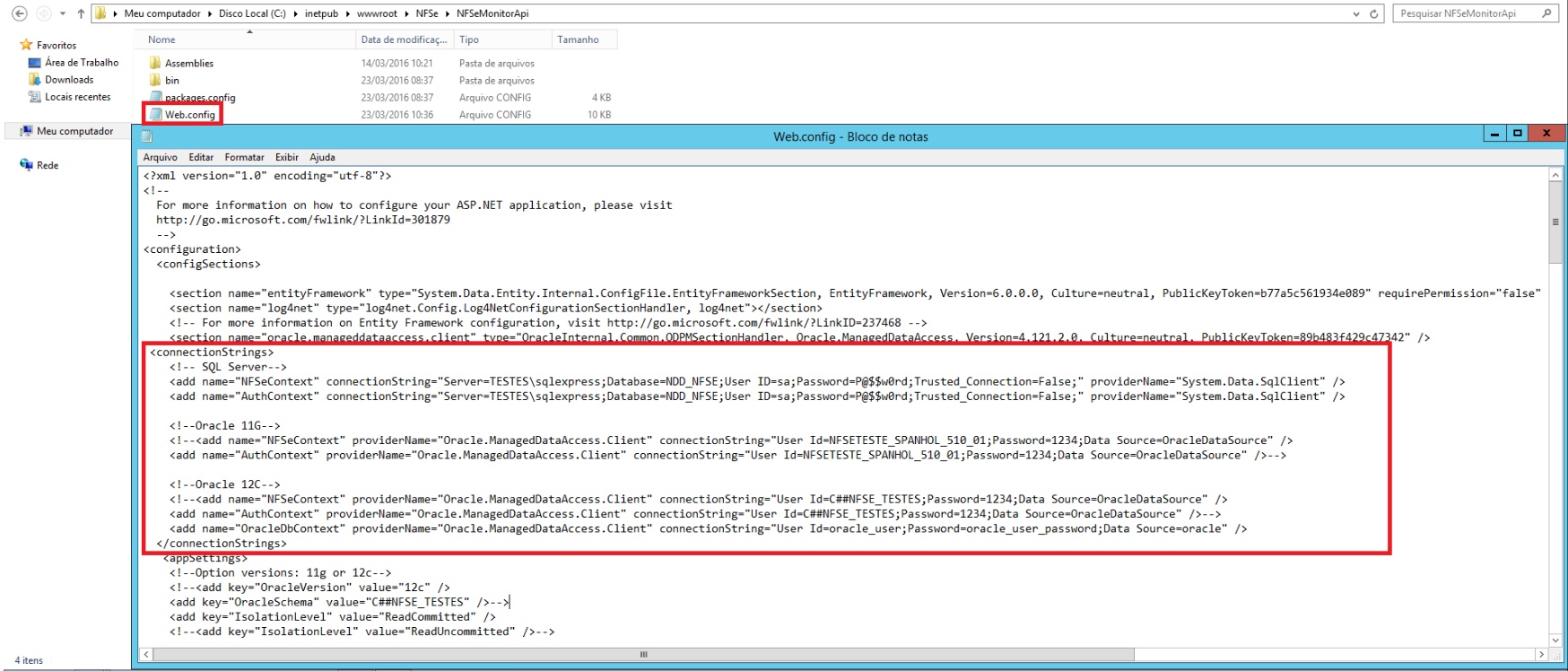Click the Locais recentes icon
The height and width of the screenshot is (671, 1568).
[35, 97]
